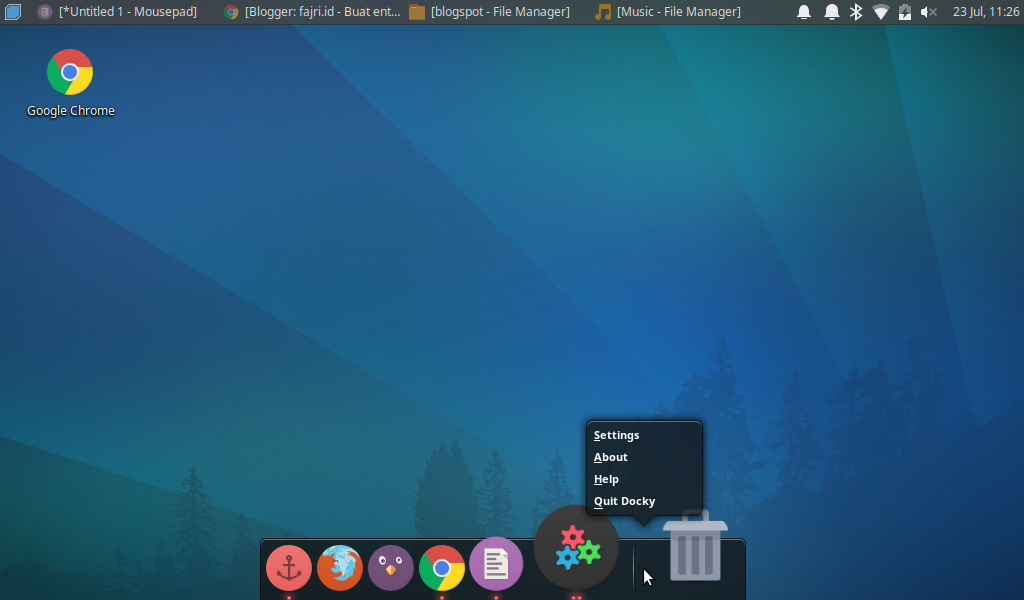Launch Firefox from the dock
The image size is (1024, 600).
[340, 567]
